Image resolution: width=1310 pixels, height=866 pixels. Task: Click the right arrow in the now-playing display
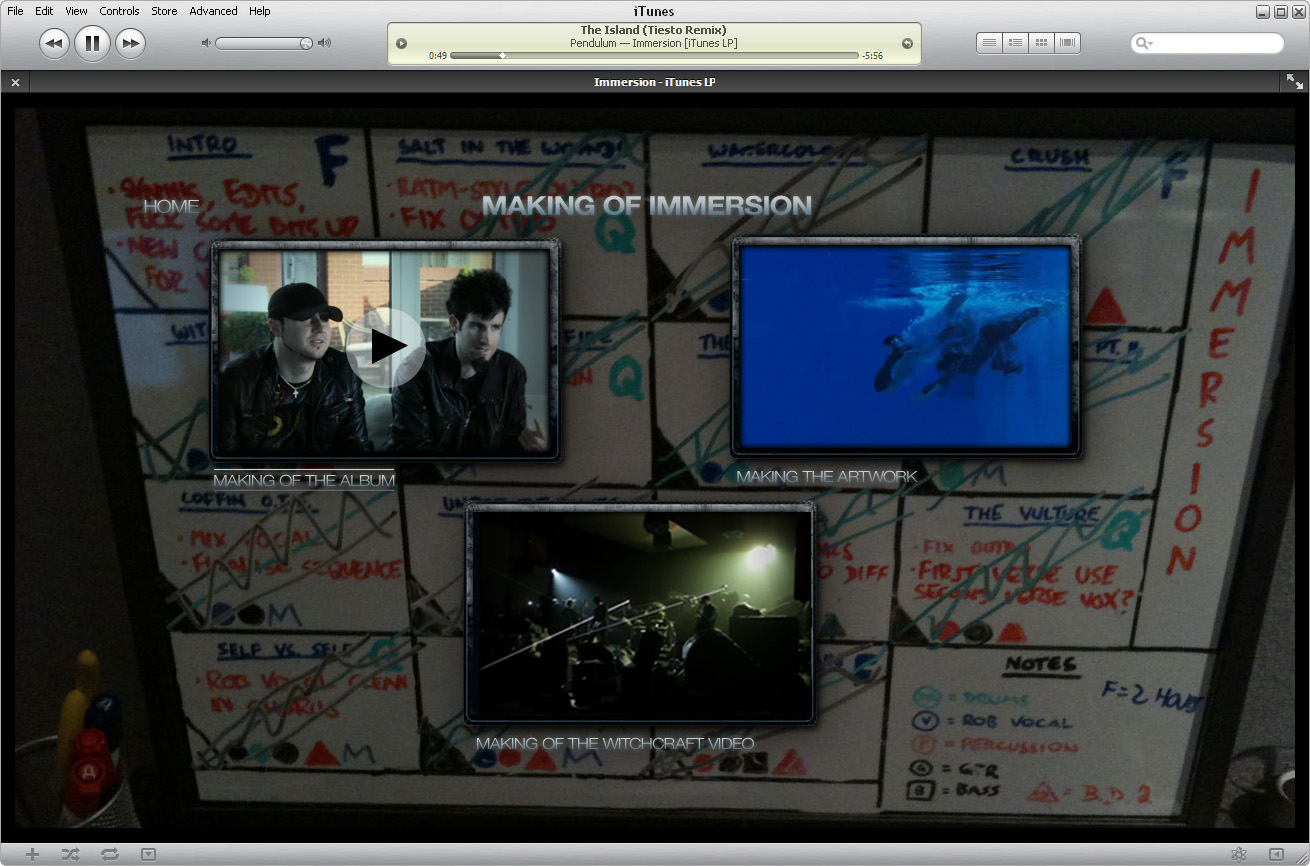[x=907, y=43]
